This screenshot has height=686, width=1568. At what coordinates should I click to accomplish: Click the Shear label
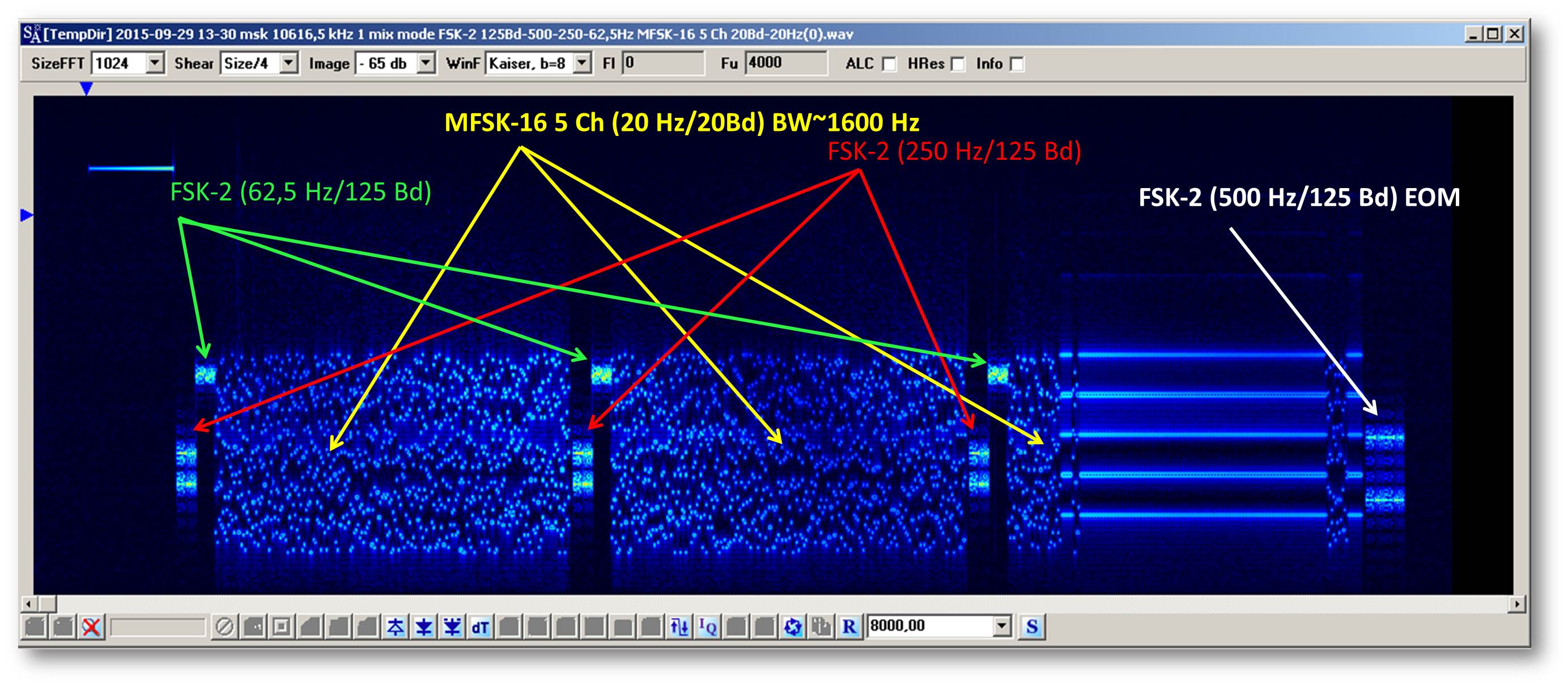tap(194, 64)
